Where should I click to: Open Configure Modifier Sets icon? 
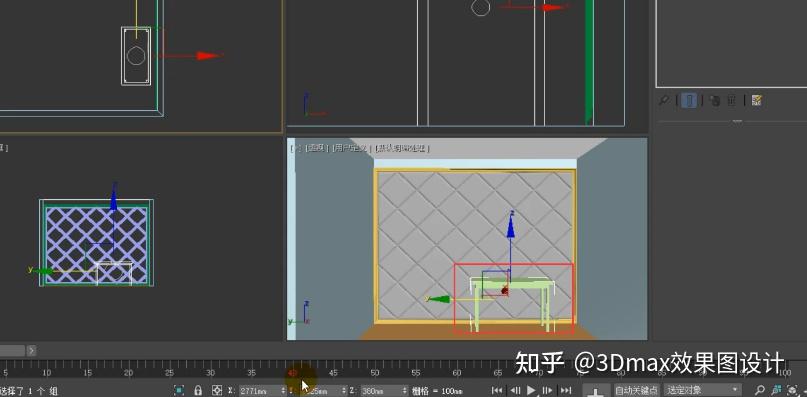click(x=756, y=100)
